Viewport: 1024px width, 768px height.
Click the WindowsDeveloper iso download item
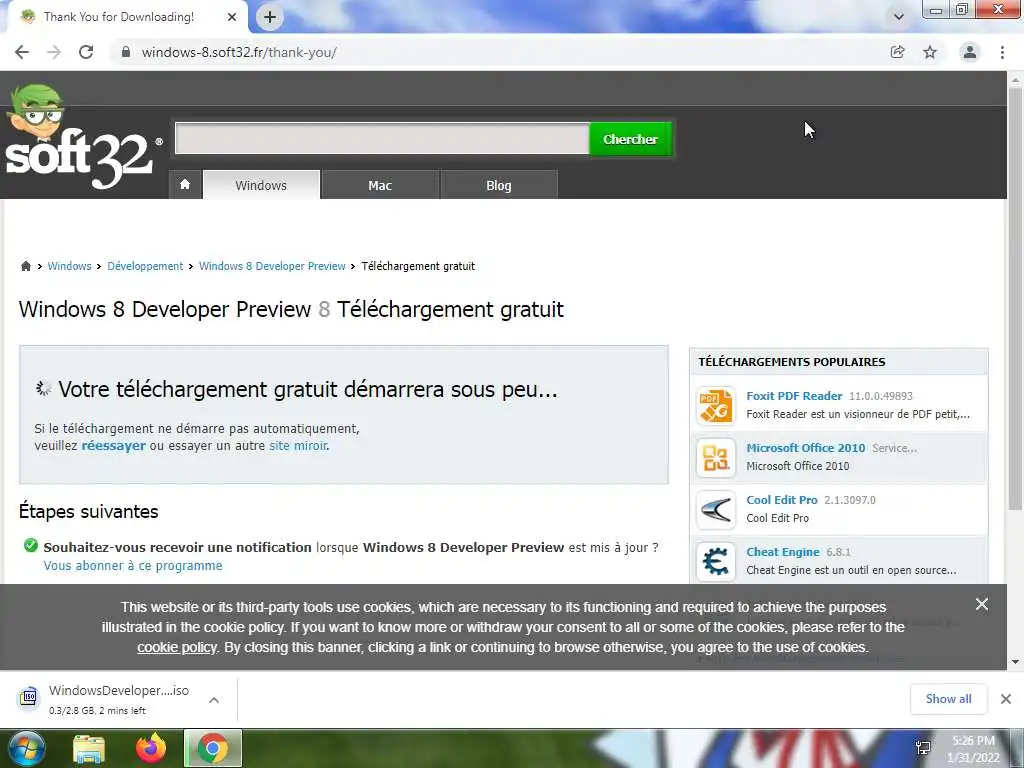[119, 699]
